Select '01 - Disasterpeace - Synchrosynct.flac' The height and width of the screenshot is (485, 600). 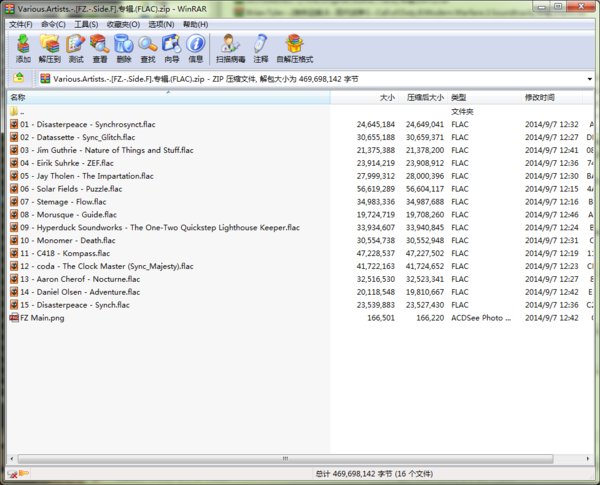point(88,124)
